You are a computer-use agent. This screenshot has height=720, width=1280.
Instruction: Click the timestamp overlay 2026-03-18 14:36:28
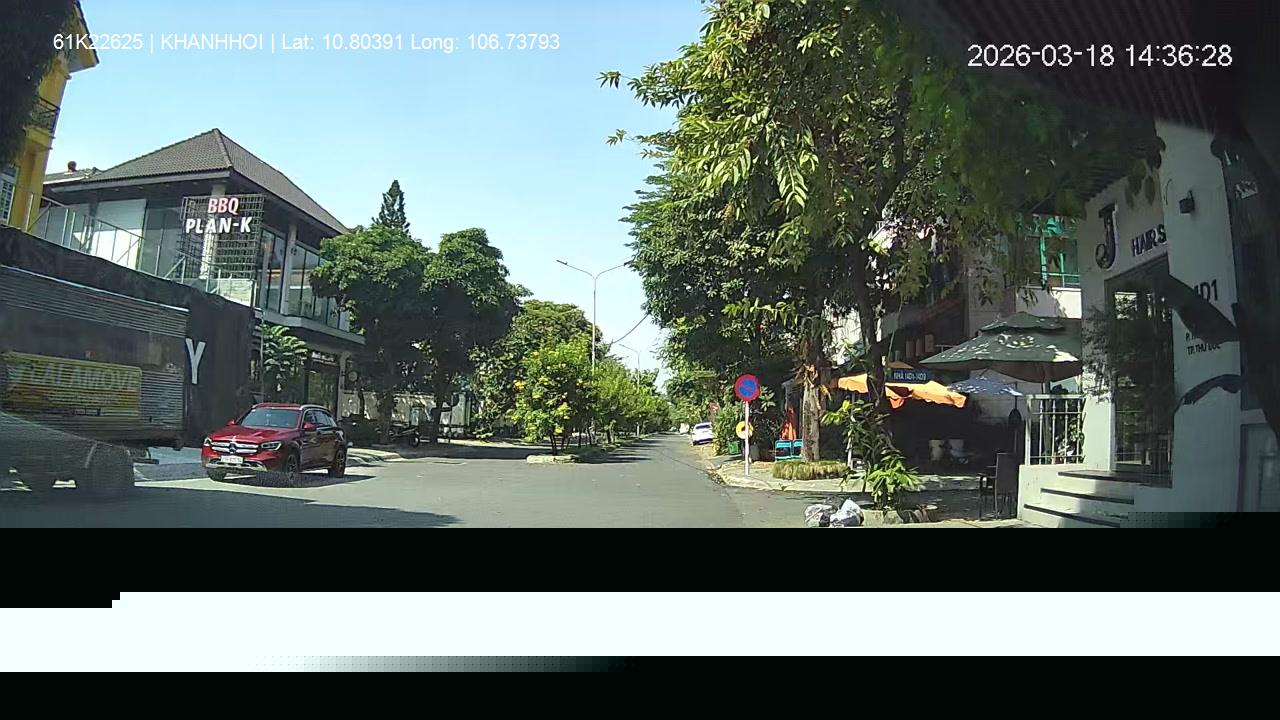pyautogui.click(x=1099, y=56)
